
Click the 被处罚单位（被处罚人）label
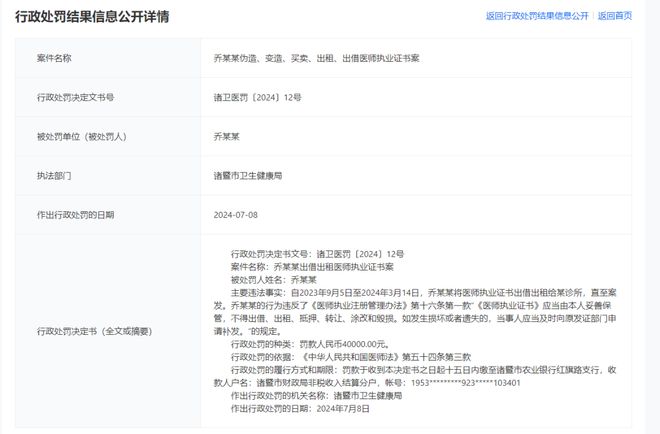[82, 136]
